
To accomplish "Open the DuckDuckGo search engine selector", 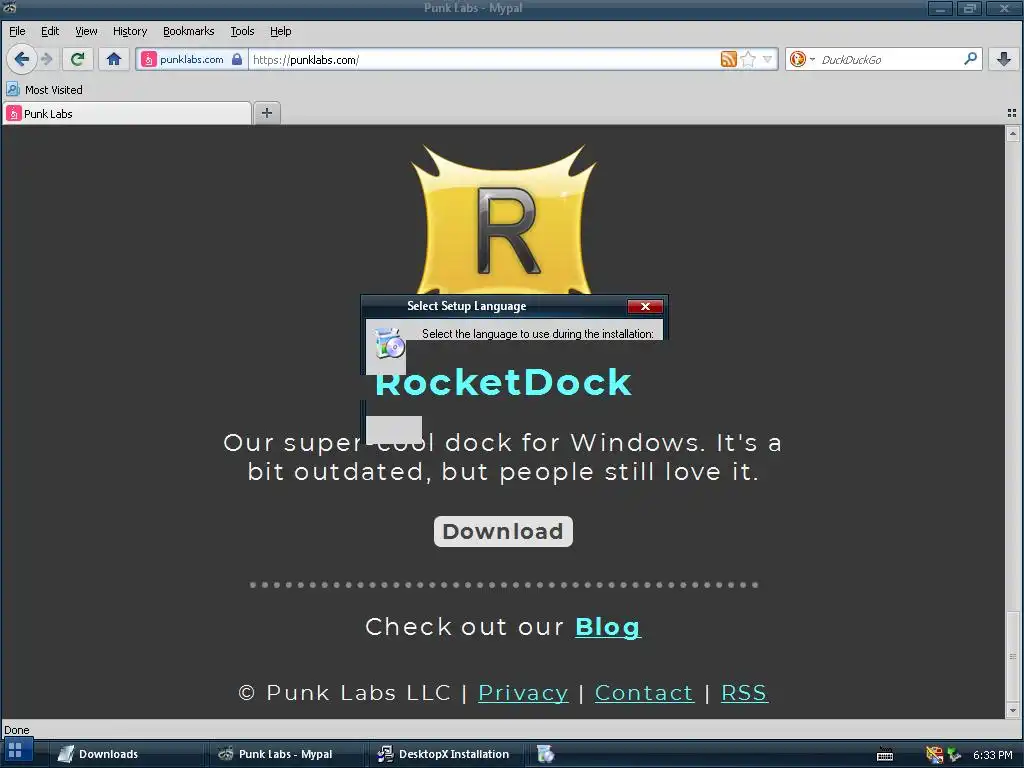I will pos(803,59).
